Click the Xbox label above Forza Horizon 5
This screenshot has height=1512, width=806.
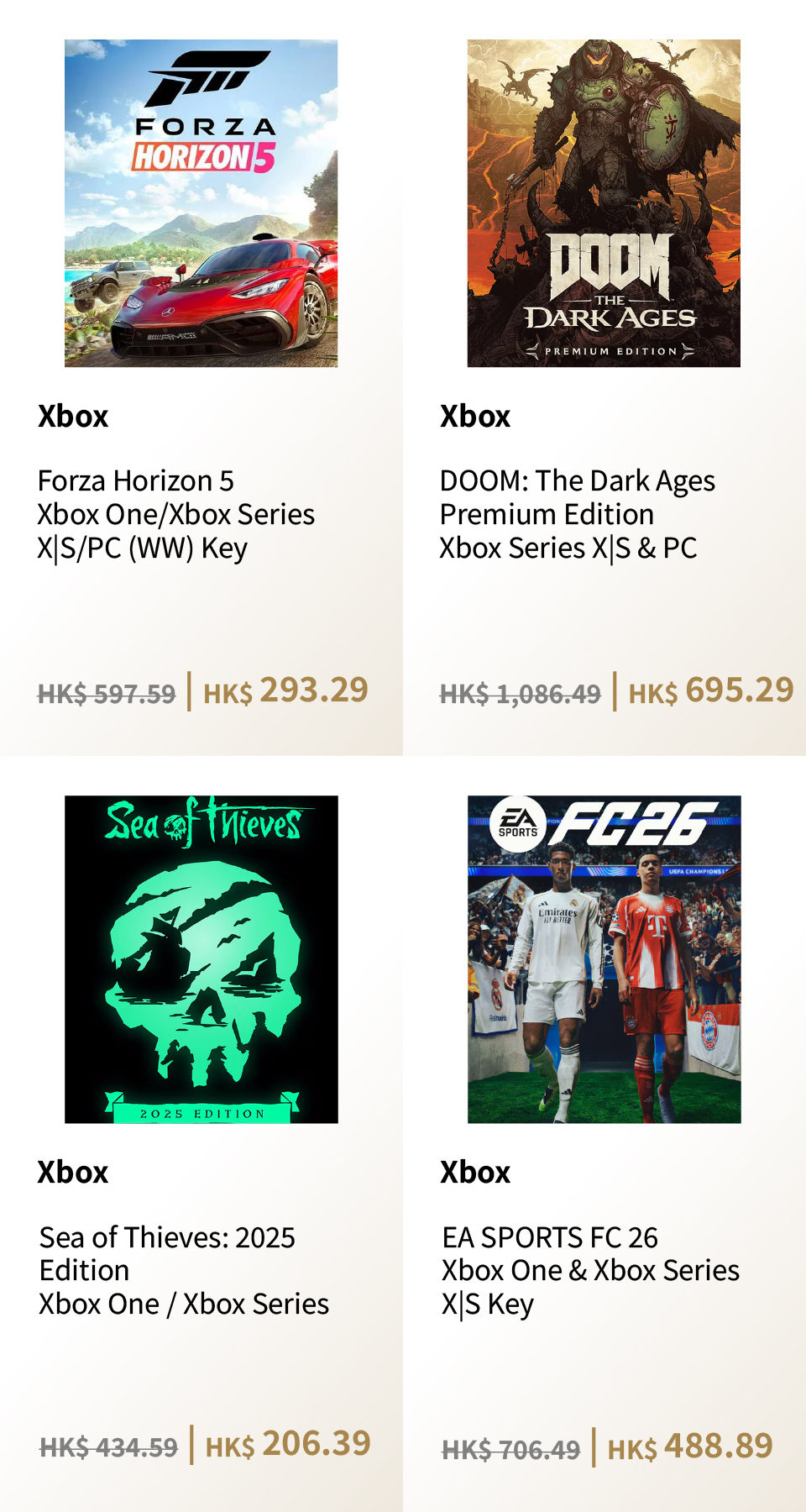(x=73, y=417)
